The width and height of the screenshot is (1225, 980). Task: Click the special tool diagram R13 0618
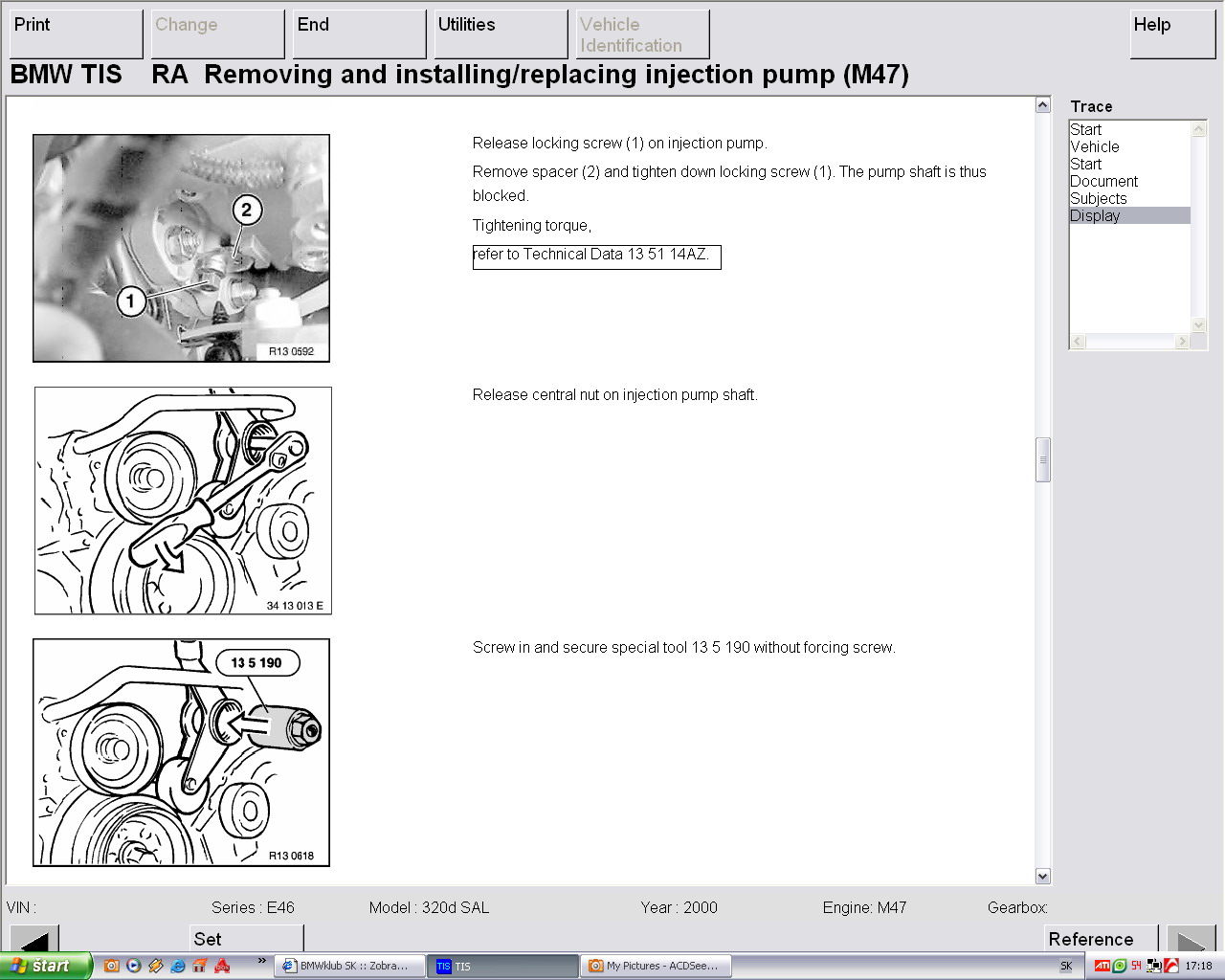(181, 753)
